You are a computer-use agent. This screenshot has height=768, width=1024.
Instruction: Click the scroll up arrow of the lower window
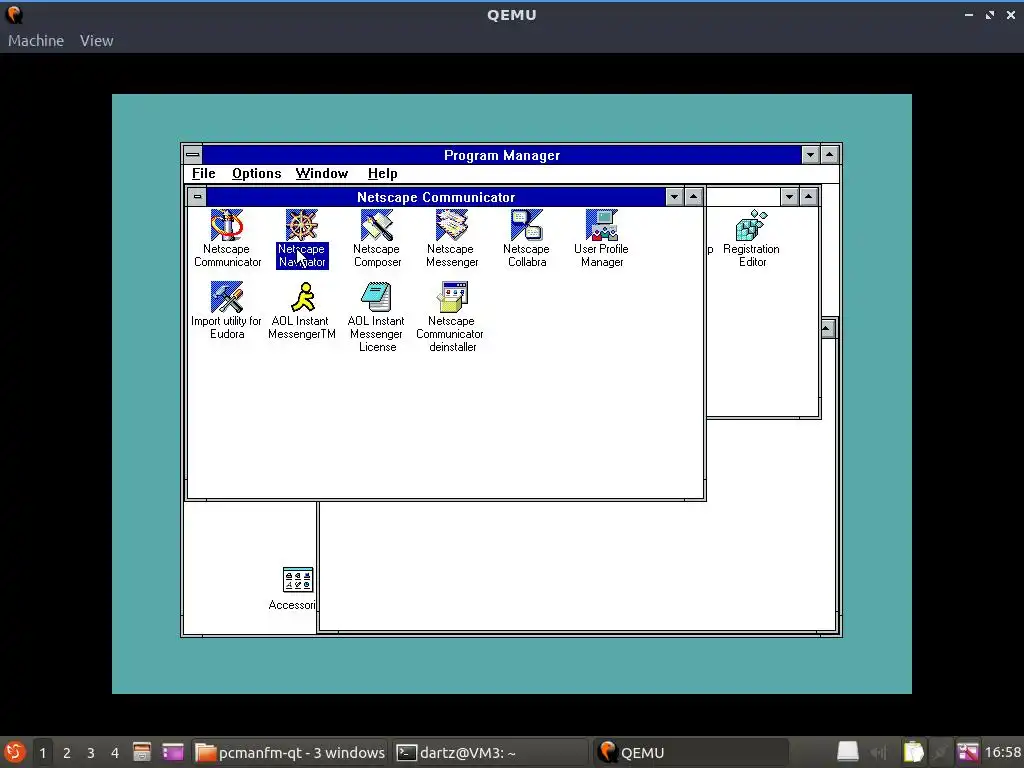point(827,328)
